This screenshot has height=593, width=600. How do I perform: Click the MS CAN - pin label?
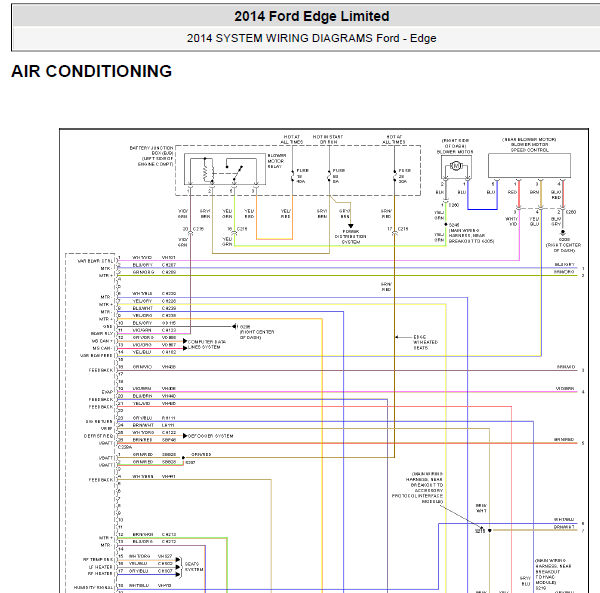(x=102, y=348)
